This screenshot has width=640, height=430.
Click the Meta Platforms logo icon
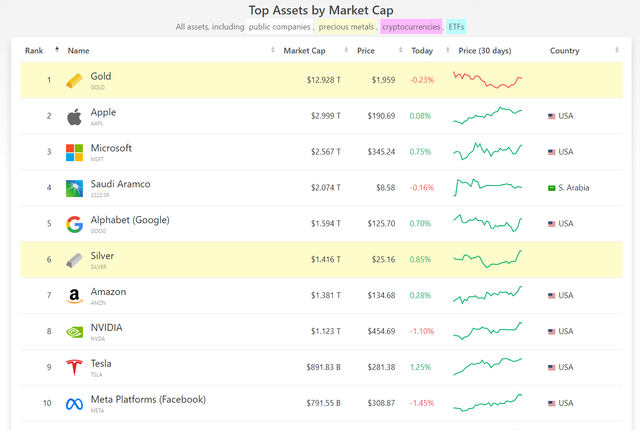[x=74, y=404]
